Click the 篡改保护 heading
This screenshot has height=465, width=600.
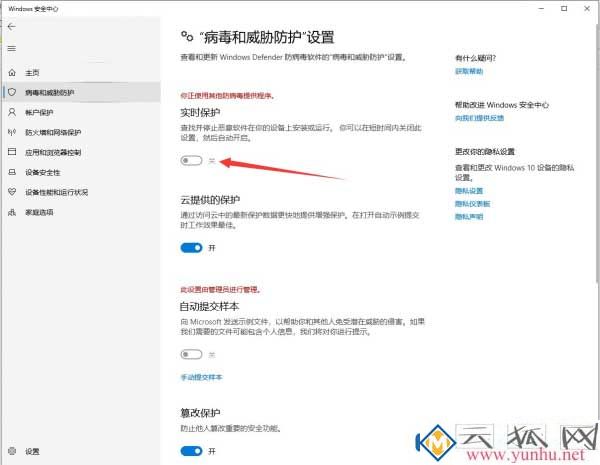coord(200,413)
